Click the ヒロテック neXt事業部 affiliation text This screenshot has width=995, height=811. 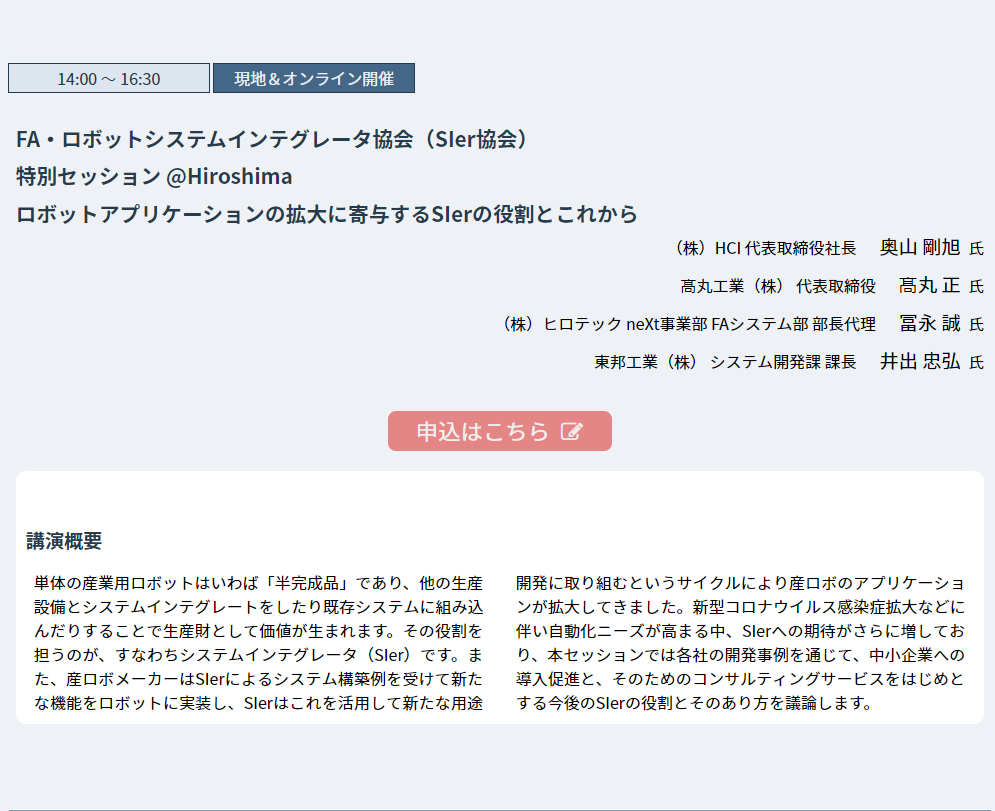pyautogui.click(x=689, y=324)
